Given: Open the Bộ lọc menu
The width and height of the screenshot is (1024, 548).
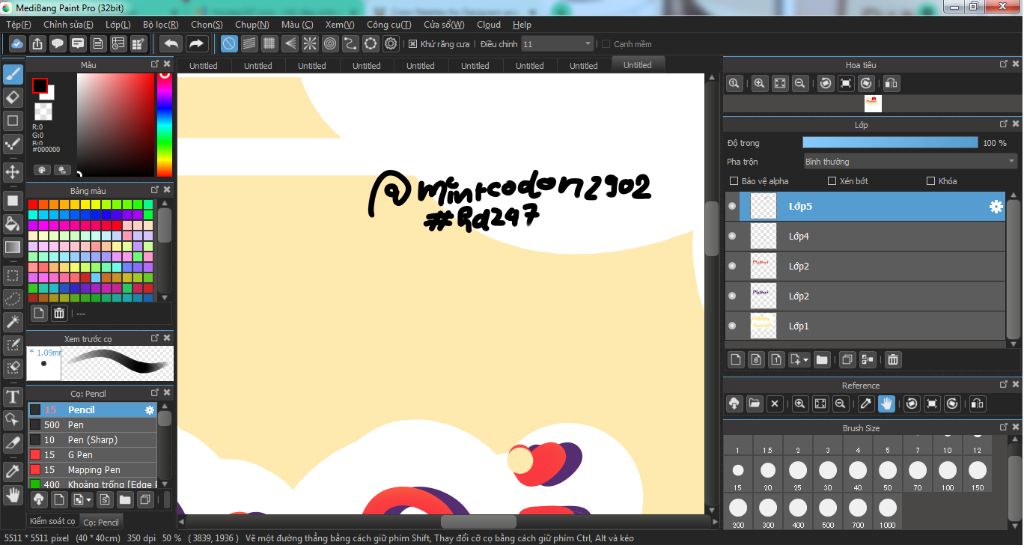Looking at the screenshot, I should pyautogui.click(x=161, y=25).
